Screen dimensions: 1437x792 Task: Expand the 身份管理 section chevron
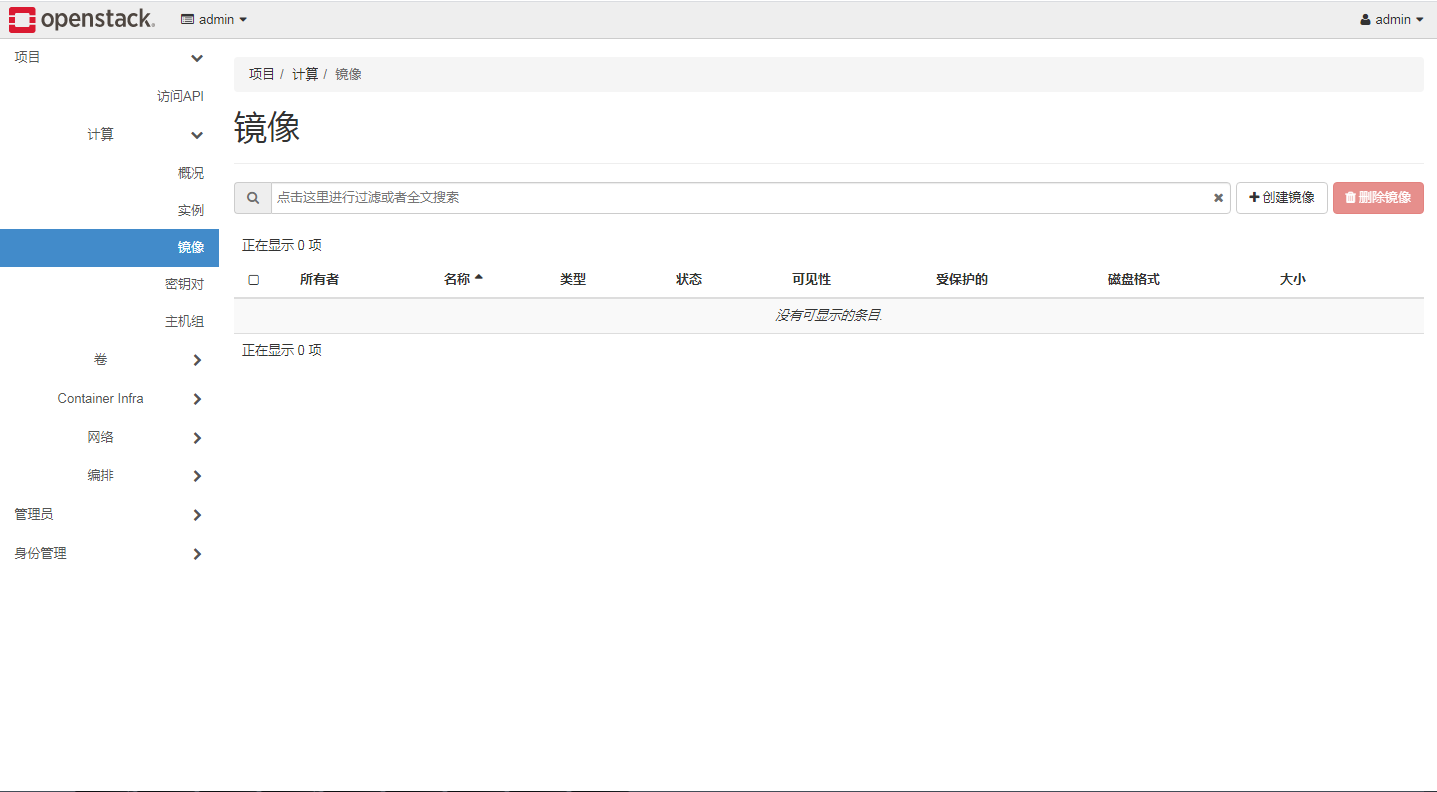pos(197,554)
